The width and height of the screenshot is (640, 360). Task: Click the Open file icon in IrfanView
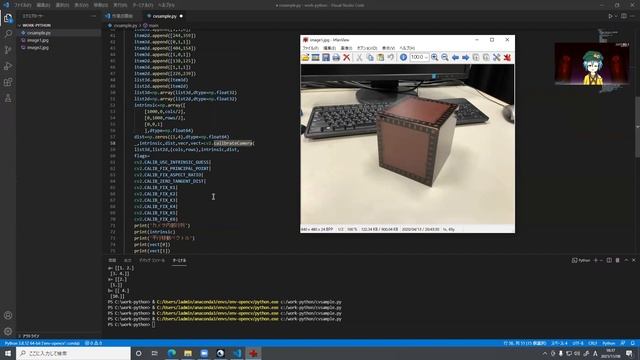[x=305, y=58]
